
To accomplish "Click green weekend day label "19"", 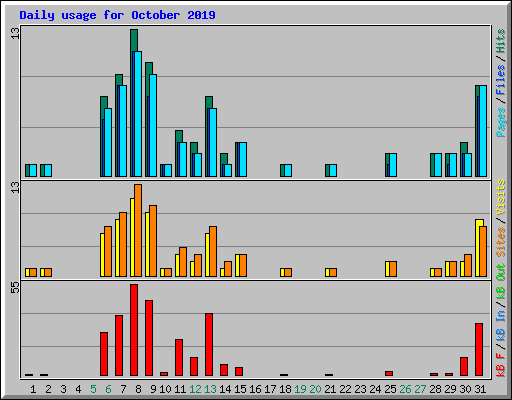I will [x=300, y=389].
